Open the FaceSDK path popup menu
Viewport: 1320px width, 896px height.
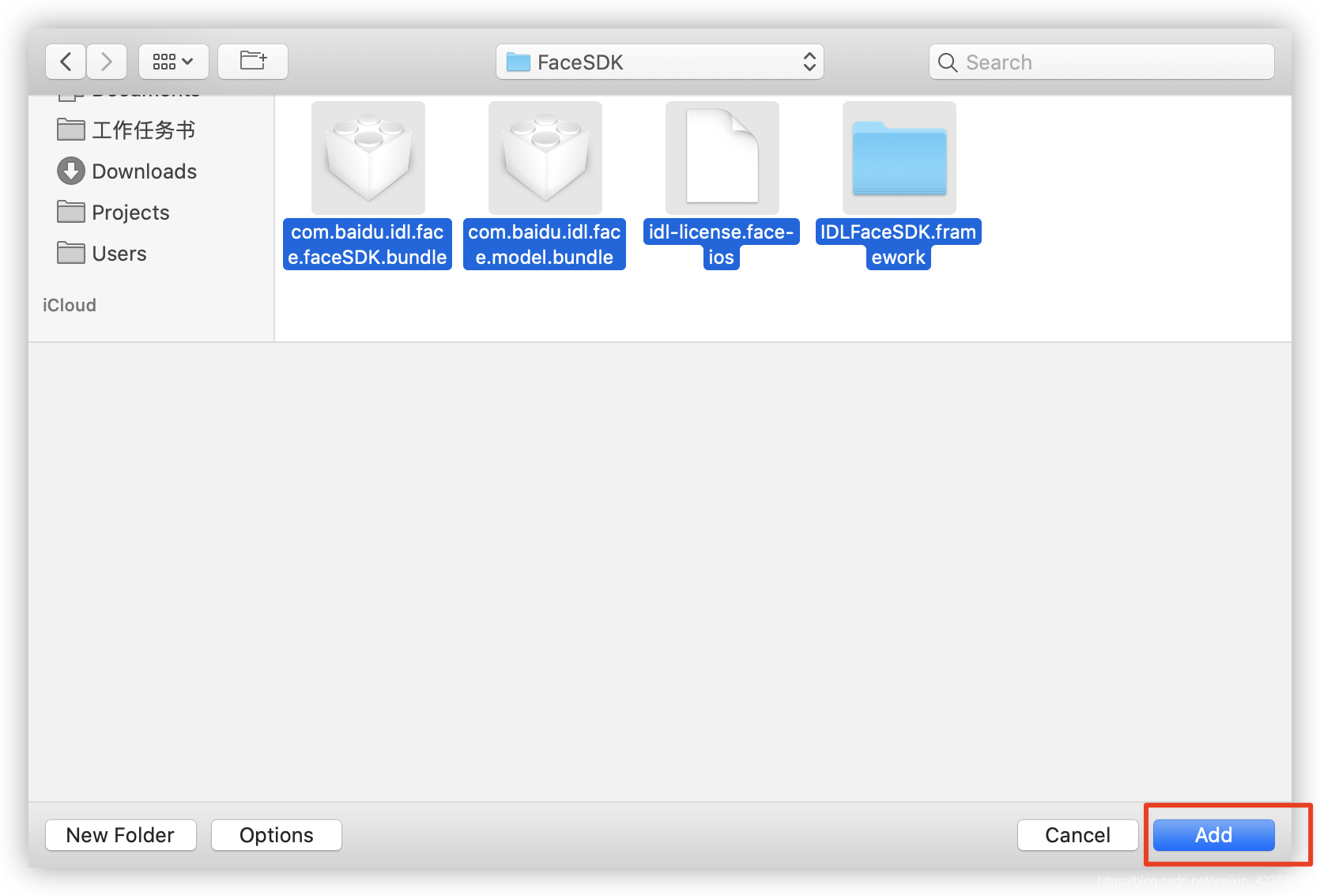(x=660, y=62)
